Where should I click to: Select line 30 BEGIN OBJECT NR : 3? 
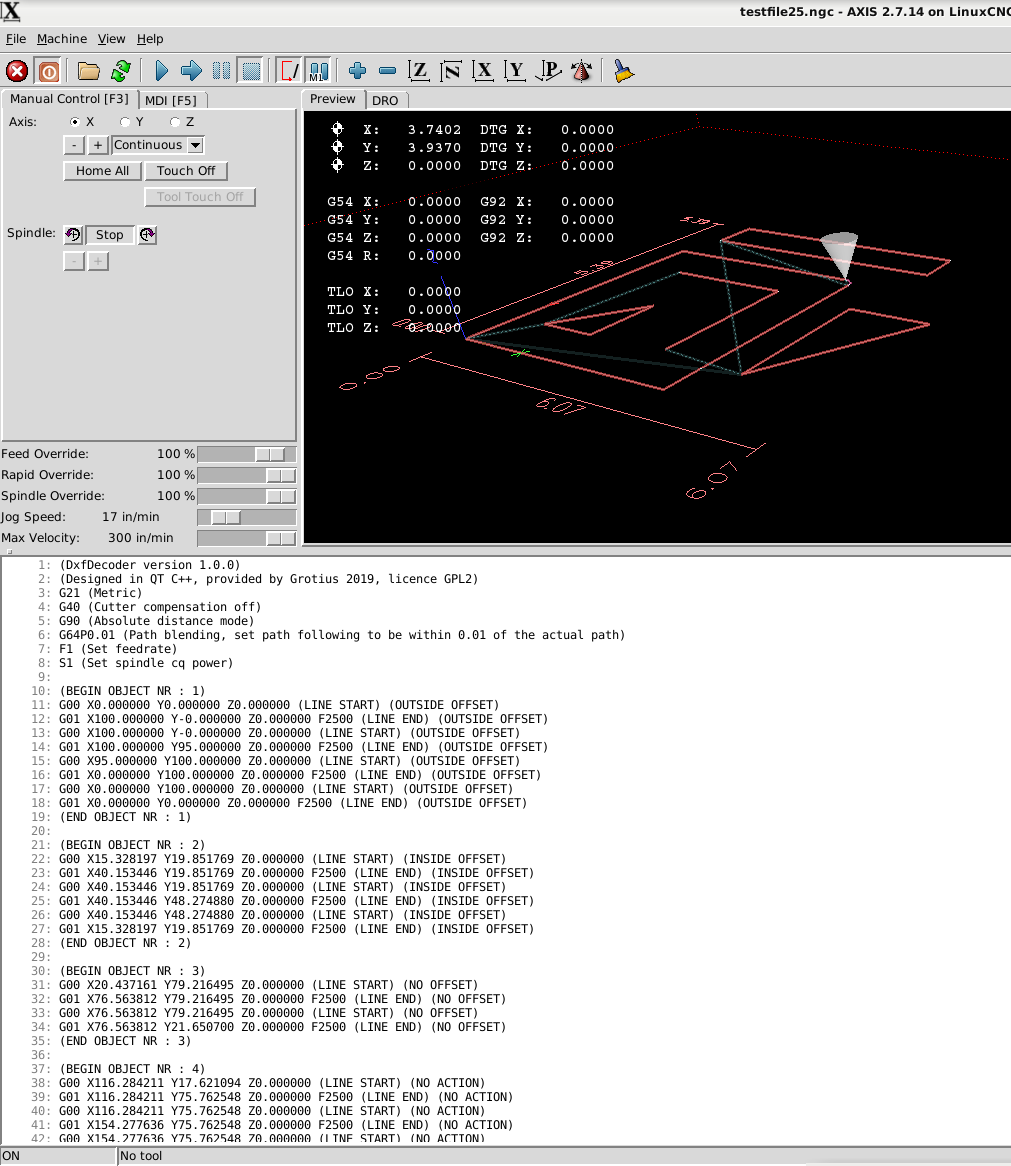pos(132,972)
